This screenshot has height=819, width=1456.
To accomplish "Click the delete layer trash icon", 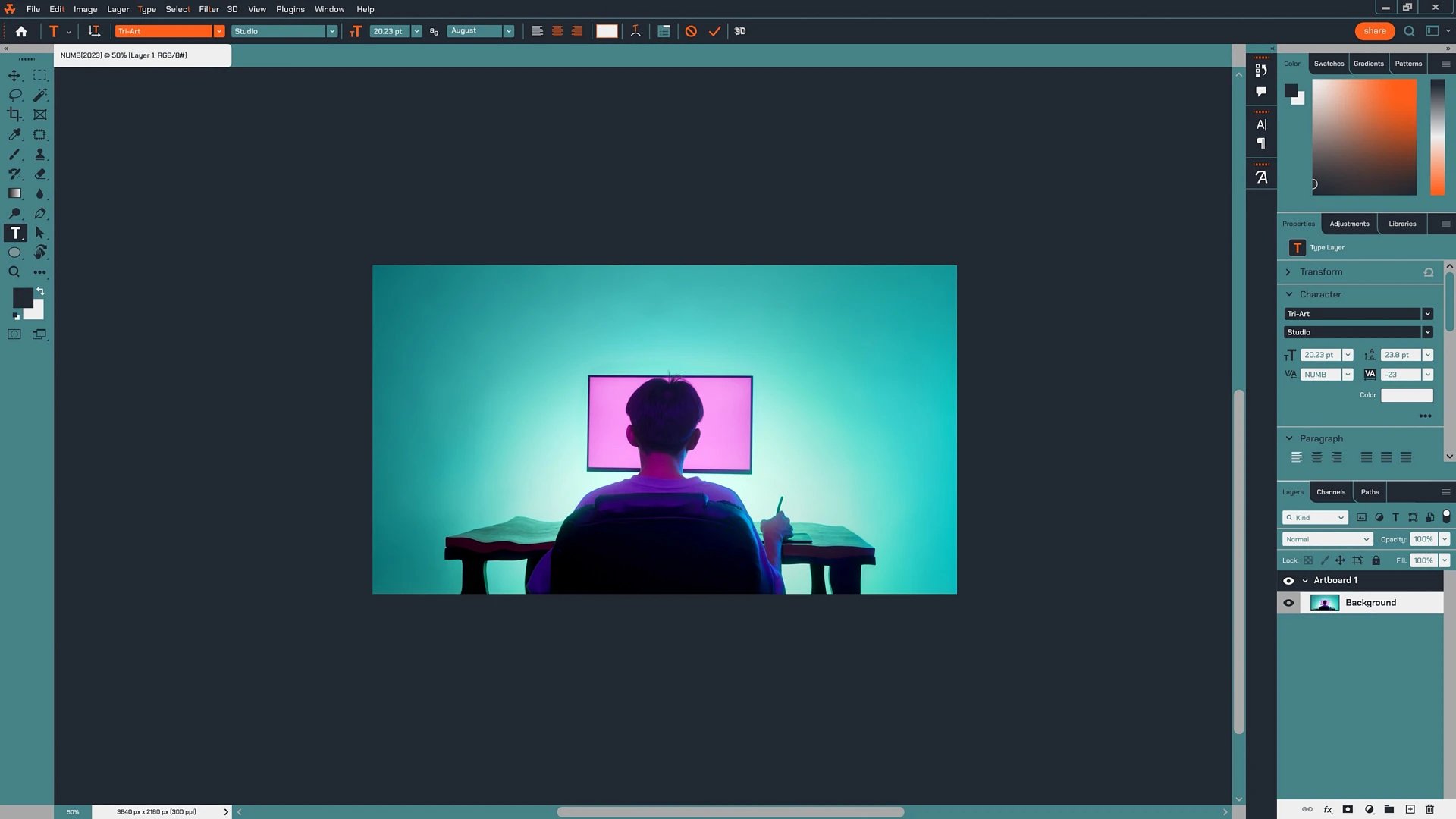I will click(x=1430, y=809).
